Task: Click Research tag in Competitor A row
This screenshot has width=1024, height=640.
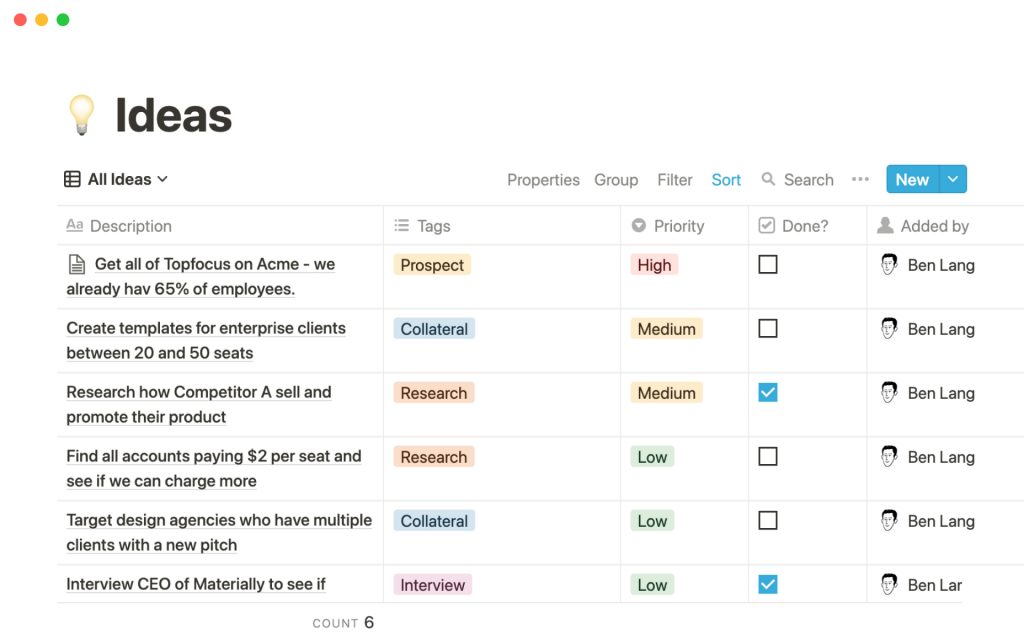Action: click(434, 392)
